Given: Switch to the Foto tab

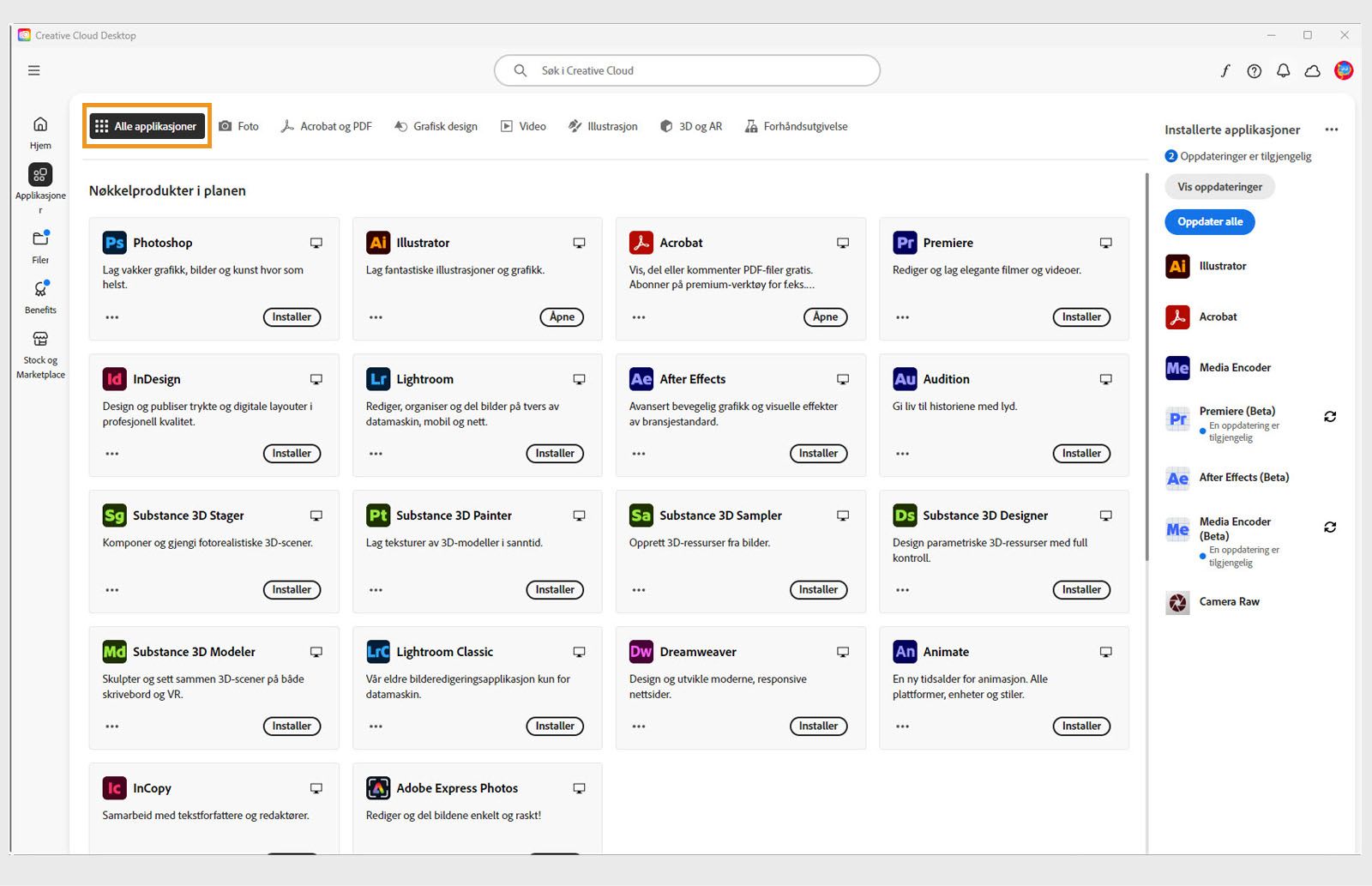Looking at the screenshot, I should pos(239,126).
